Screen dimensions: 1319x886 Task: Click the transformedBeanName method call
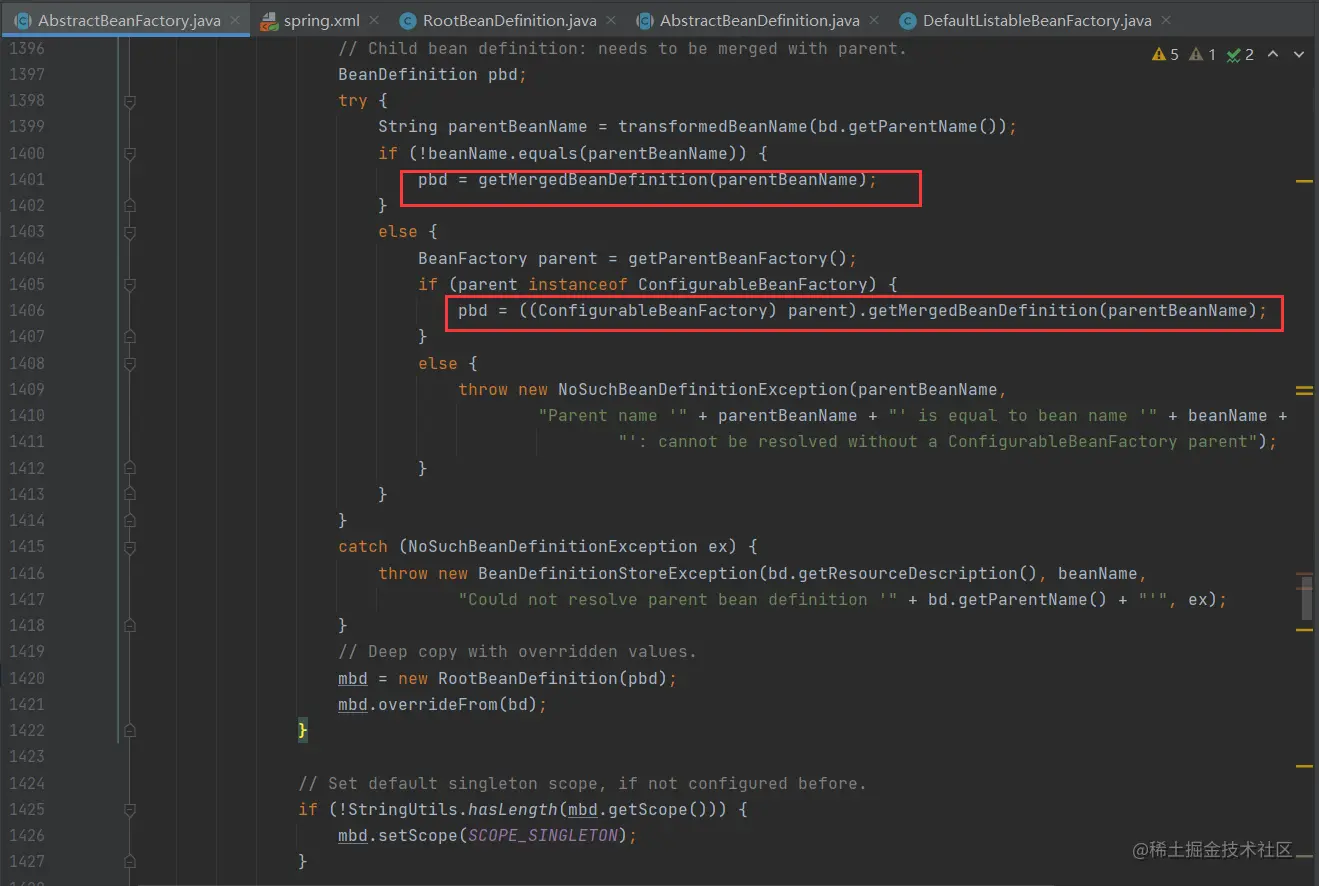pyautogui.click(x=712, y=127)
